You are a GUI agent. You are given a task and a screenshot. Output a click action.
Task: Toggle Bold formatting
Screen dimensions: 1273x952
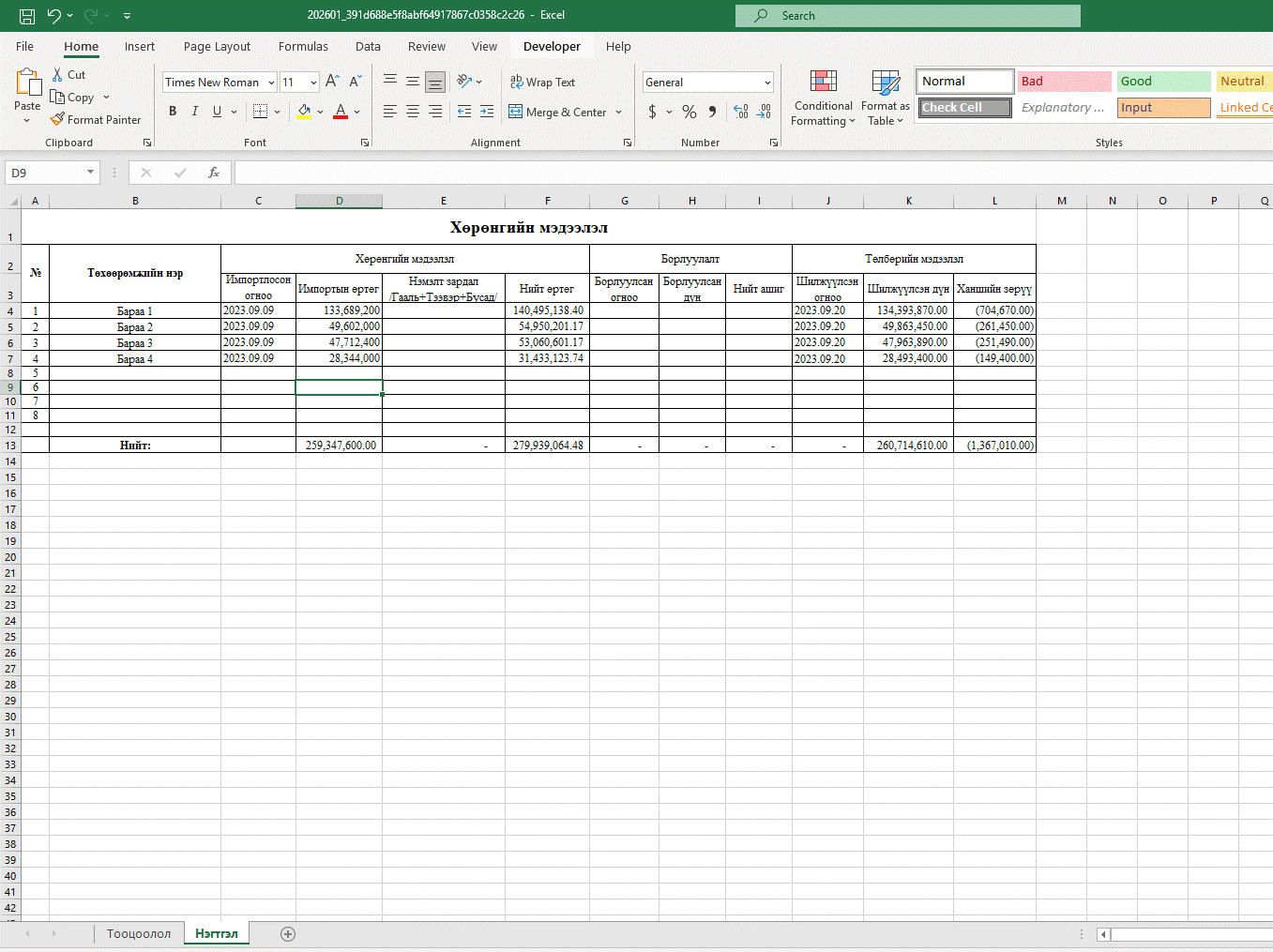point(173,112)
